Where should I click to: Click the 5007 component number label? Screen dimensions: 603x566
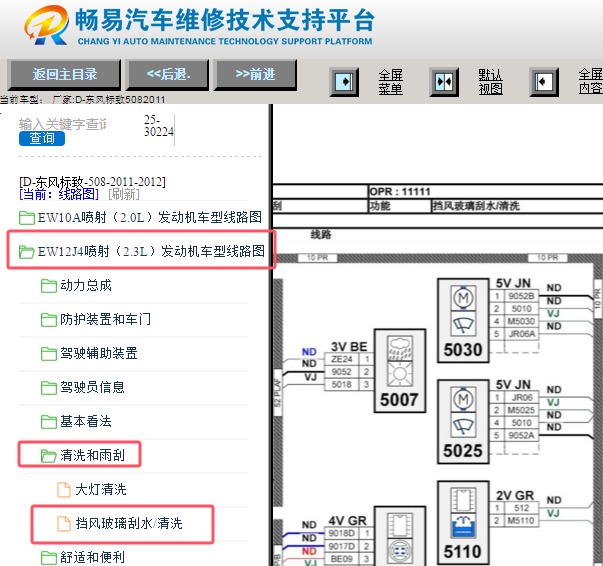coord(399,400)
